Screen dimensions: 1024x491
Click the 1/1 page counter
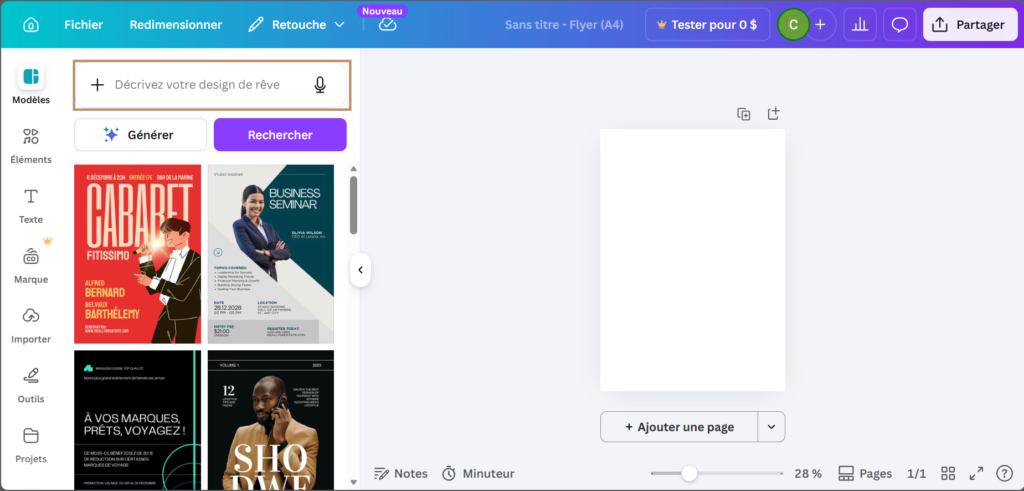point(916,473)
